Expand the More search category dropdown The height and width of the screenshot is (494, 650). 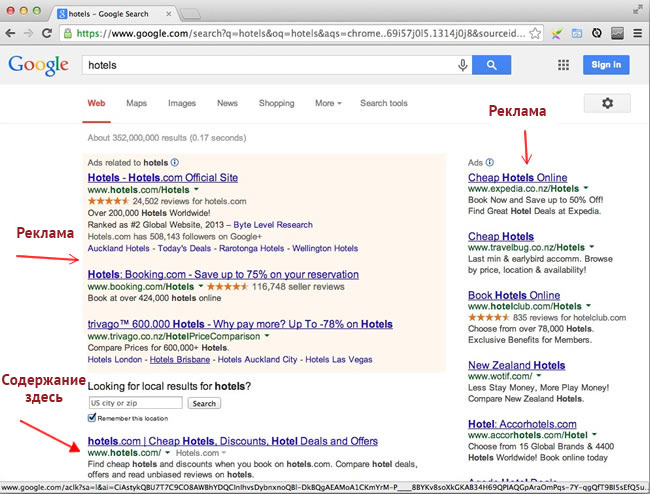(328, 103)
